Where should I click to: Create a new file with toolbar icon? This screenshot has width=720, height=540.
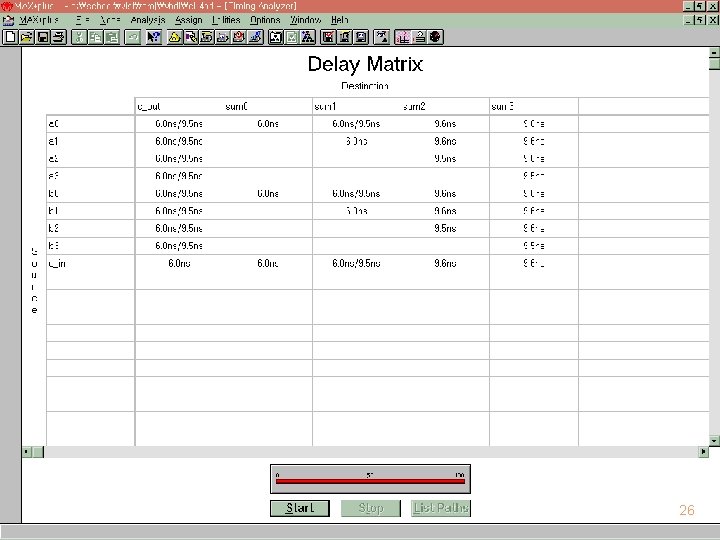click(10, 37)
